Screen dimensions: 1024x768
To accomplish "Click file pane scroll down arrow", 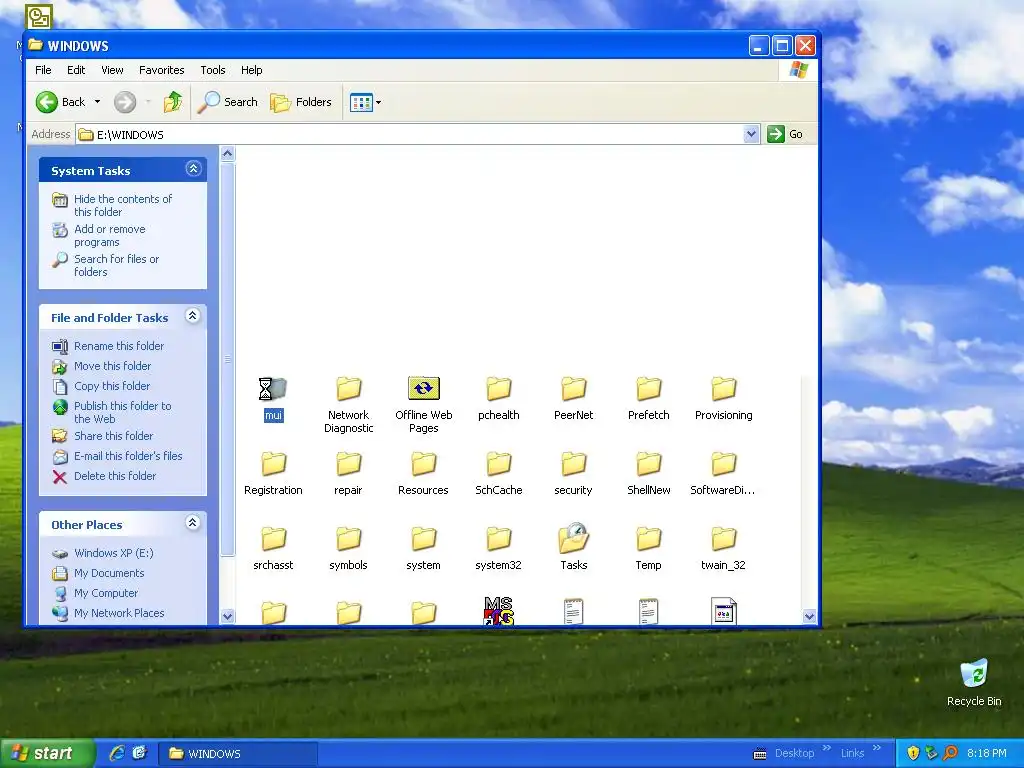I will (809, 616).
